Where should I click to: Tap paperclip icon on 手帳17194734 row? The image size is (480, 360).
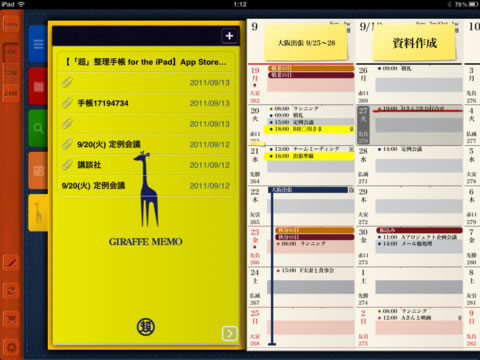(x=67, y=103)
